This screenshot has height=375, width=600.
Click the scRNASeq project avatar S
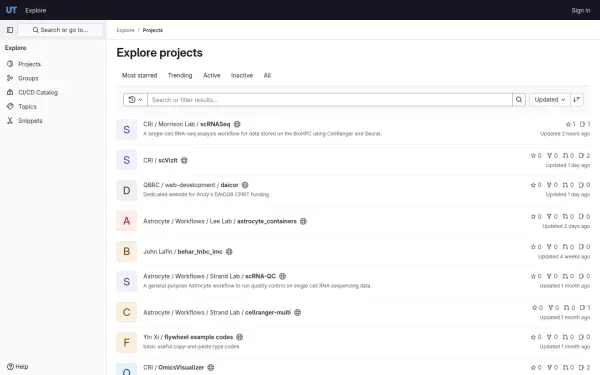tap(127, 130)
